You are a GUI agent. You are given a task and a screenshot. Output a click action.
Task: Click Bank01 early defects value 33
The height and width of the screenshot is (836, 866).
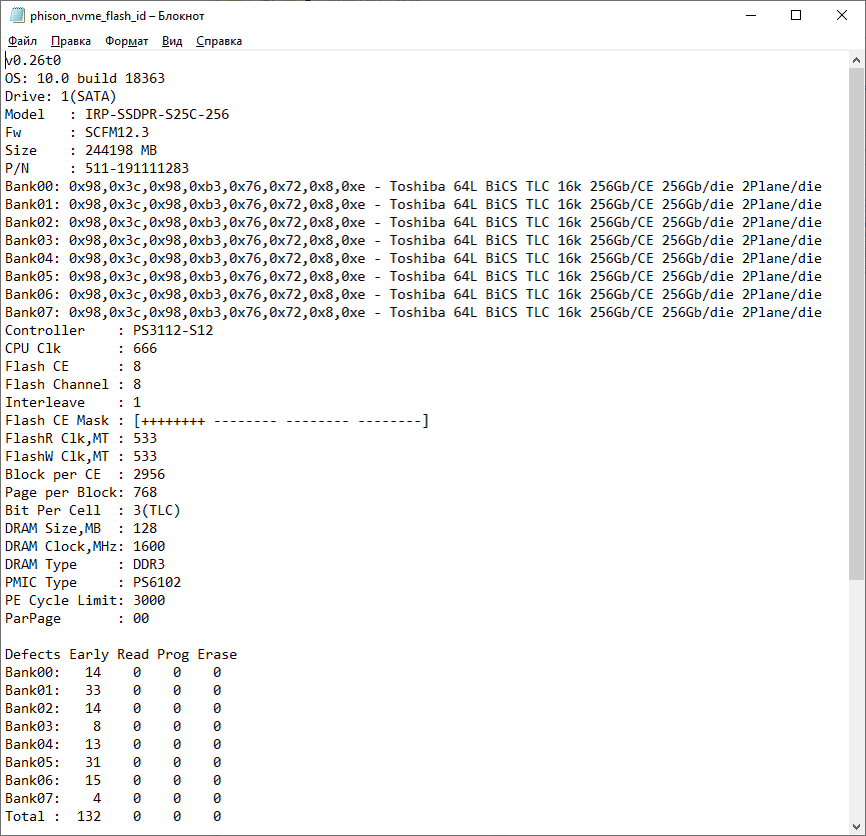point(93,691)
